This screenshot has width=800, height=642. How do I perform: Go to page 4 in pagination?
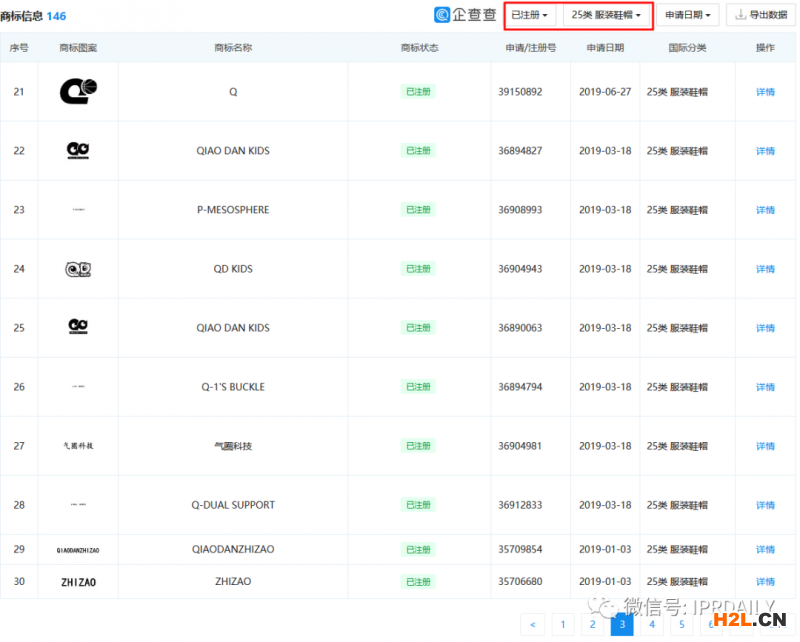pyautogui.click(x=652, y=625)
